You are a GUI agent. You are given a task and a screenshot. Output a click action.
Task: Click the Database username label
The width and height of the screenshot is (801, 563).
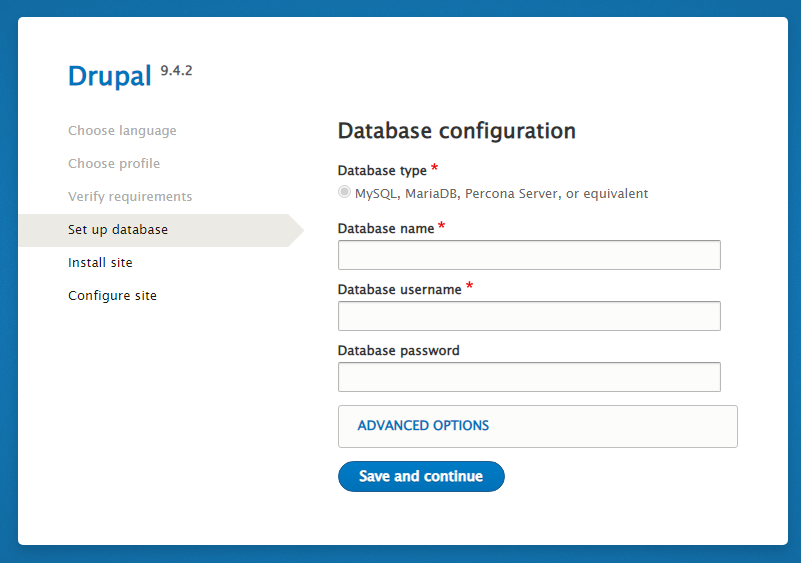coord(399,290)
